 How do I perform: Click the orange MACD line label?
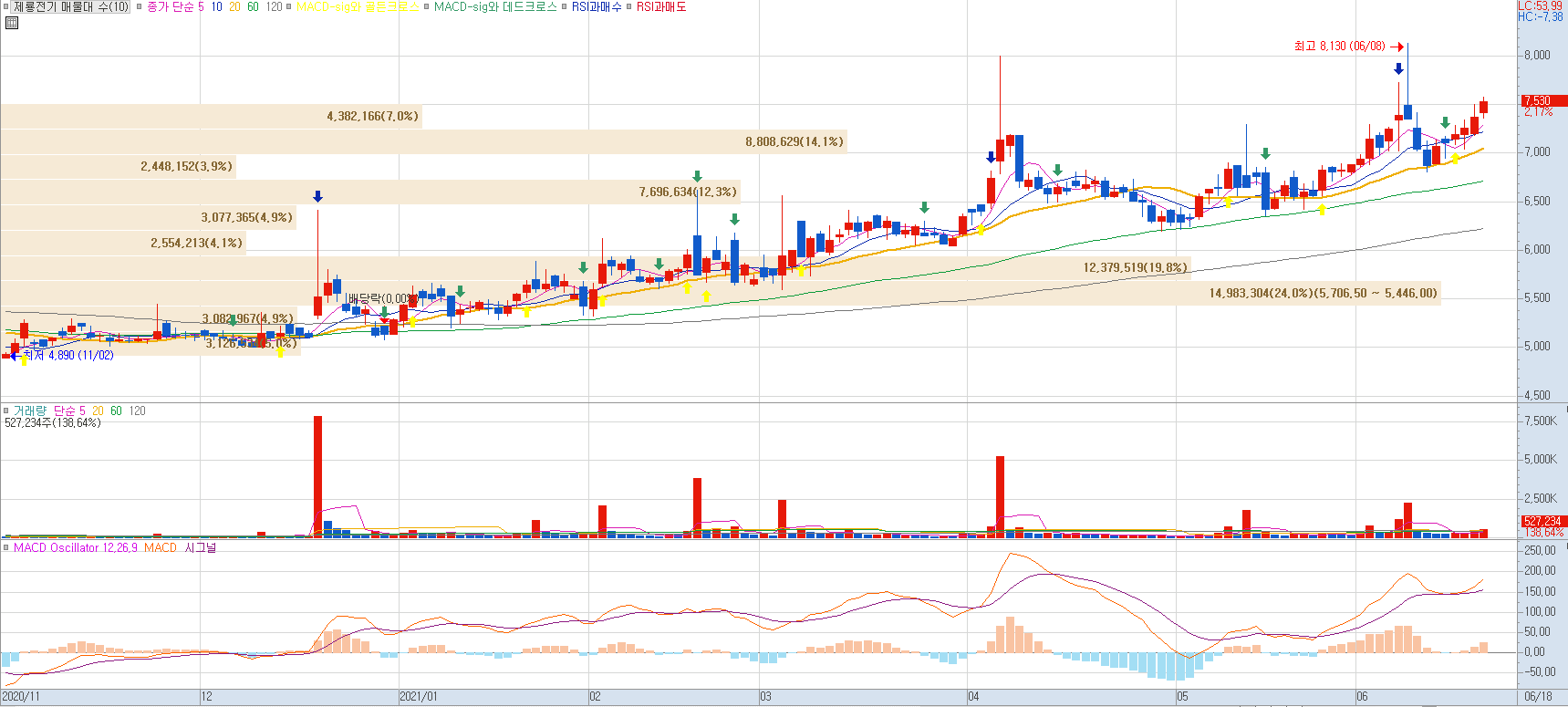click(161, 547)
